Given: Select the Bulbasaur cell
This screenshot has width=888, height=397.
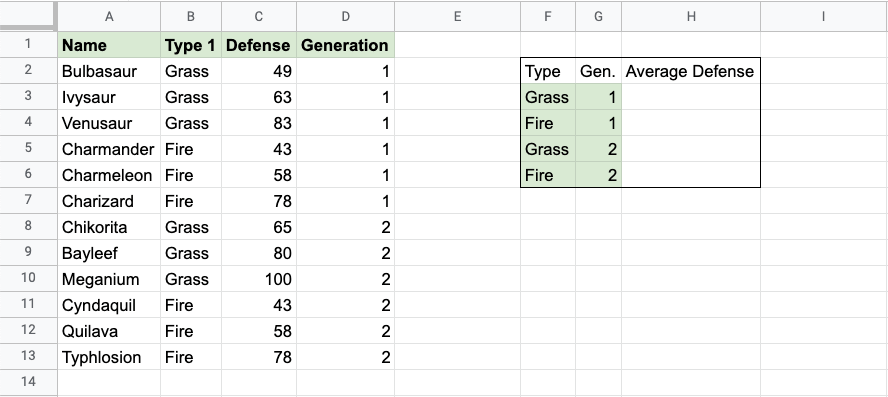Looking at the screenshot, I should pyautogui.click(x=109, y=71).
